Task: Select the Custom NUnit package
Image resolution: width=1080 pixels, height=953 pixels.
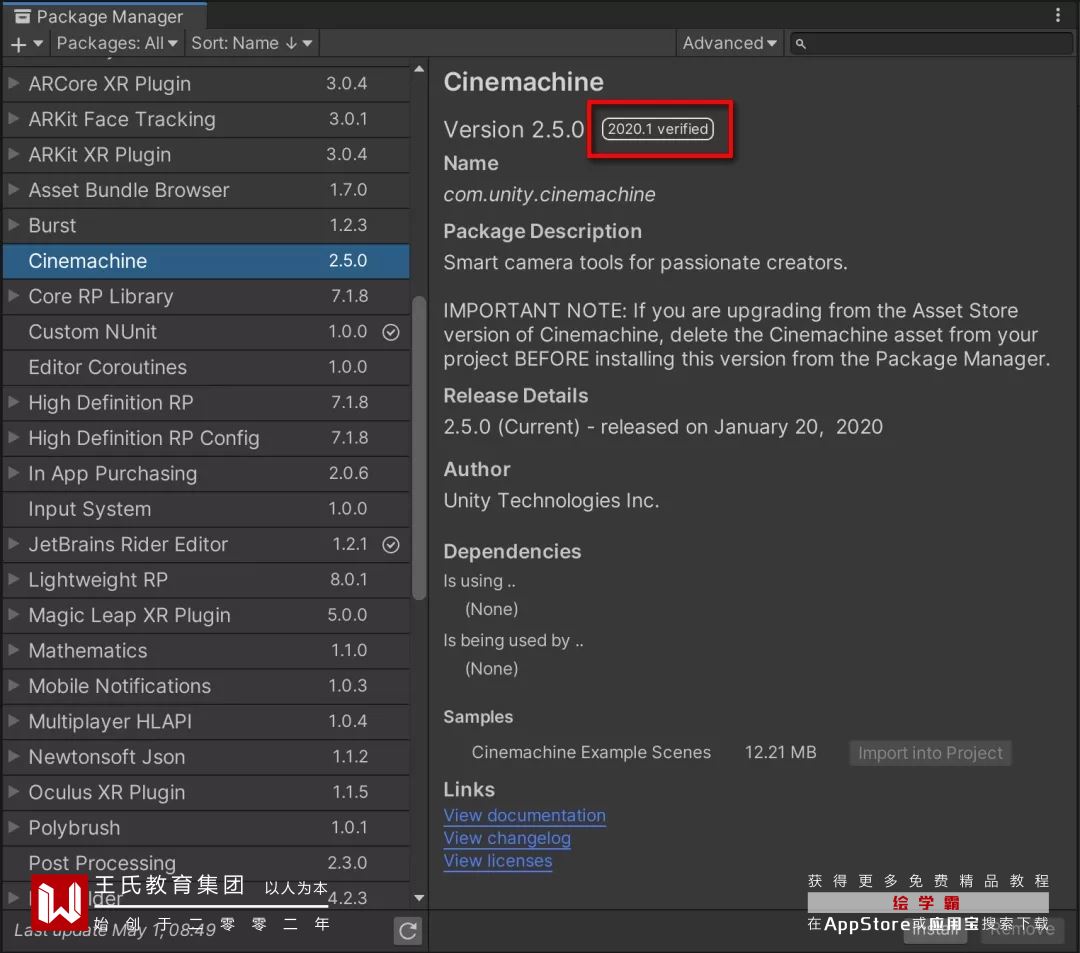Action: coord(207,332)
